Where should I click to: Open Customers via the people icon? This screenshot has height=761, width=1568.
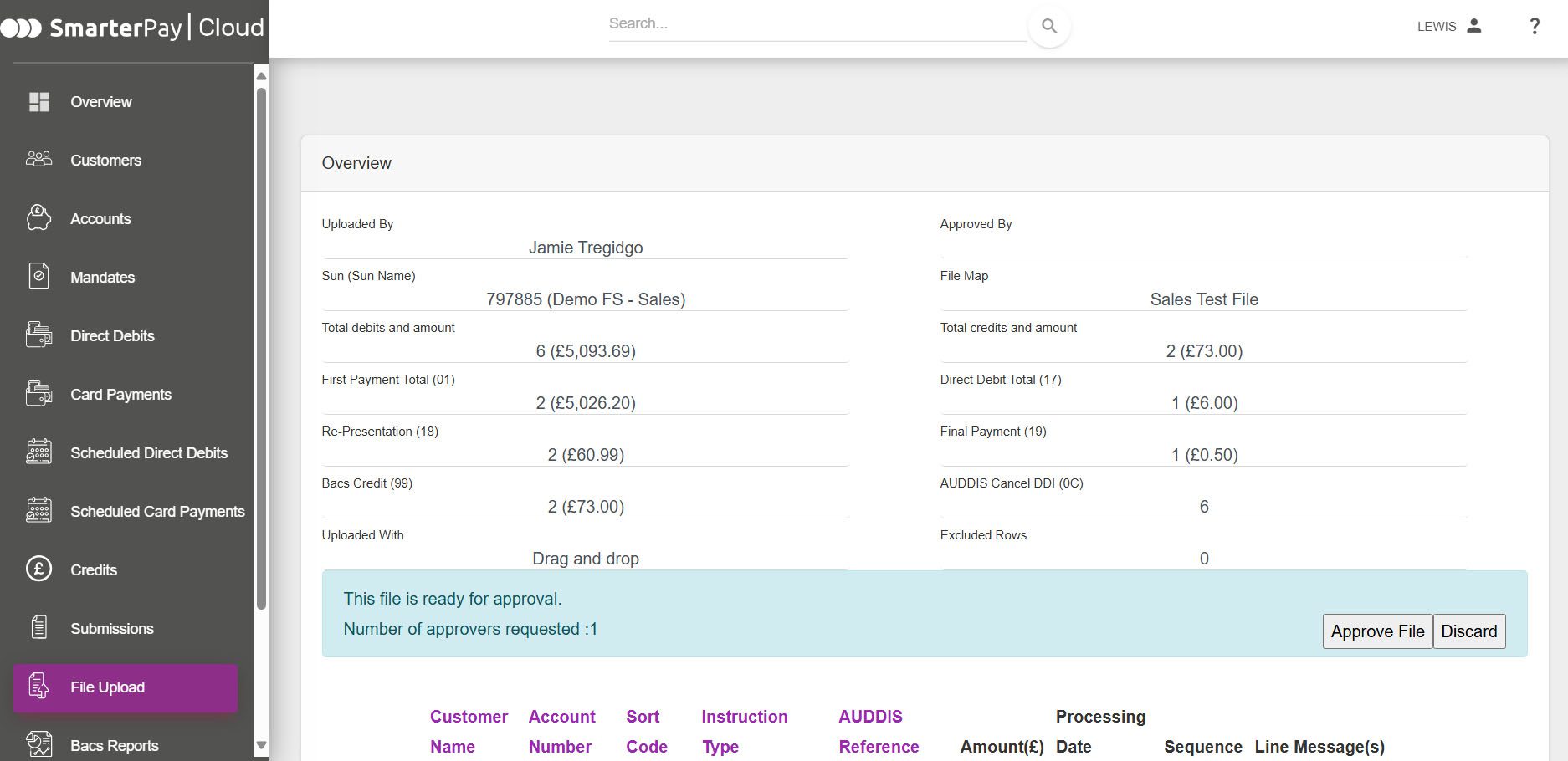(x=39, y=159)
